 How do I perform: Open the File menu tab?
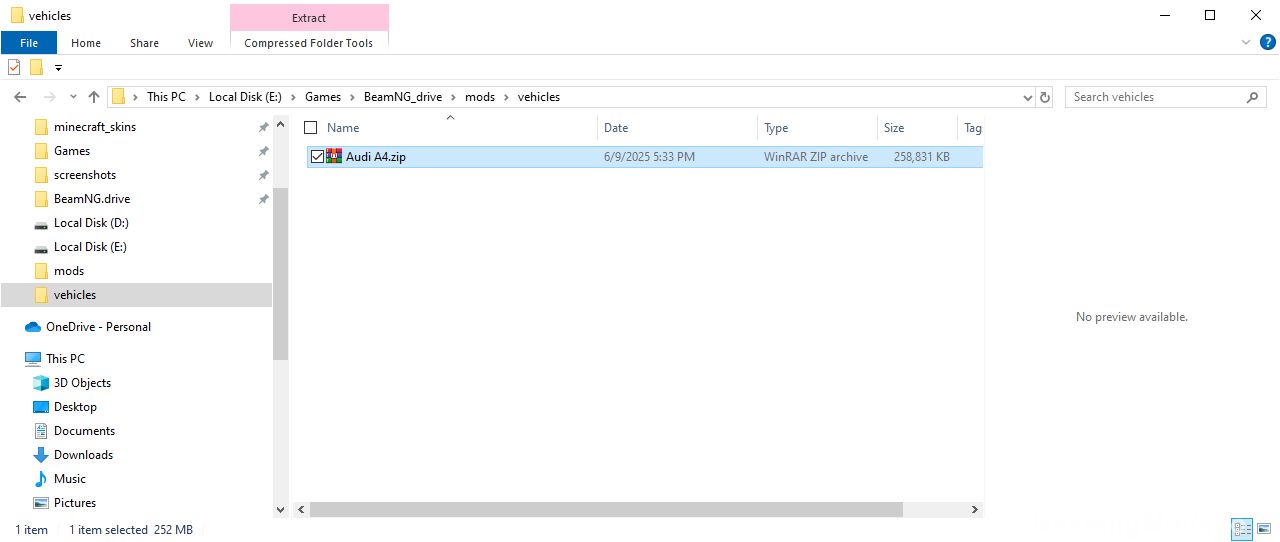coord(29,43)
